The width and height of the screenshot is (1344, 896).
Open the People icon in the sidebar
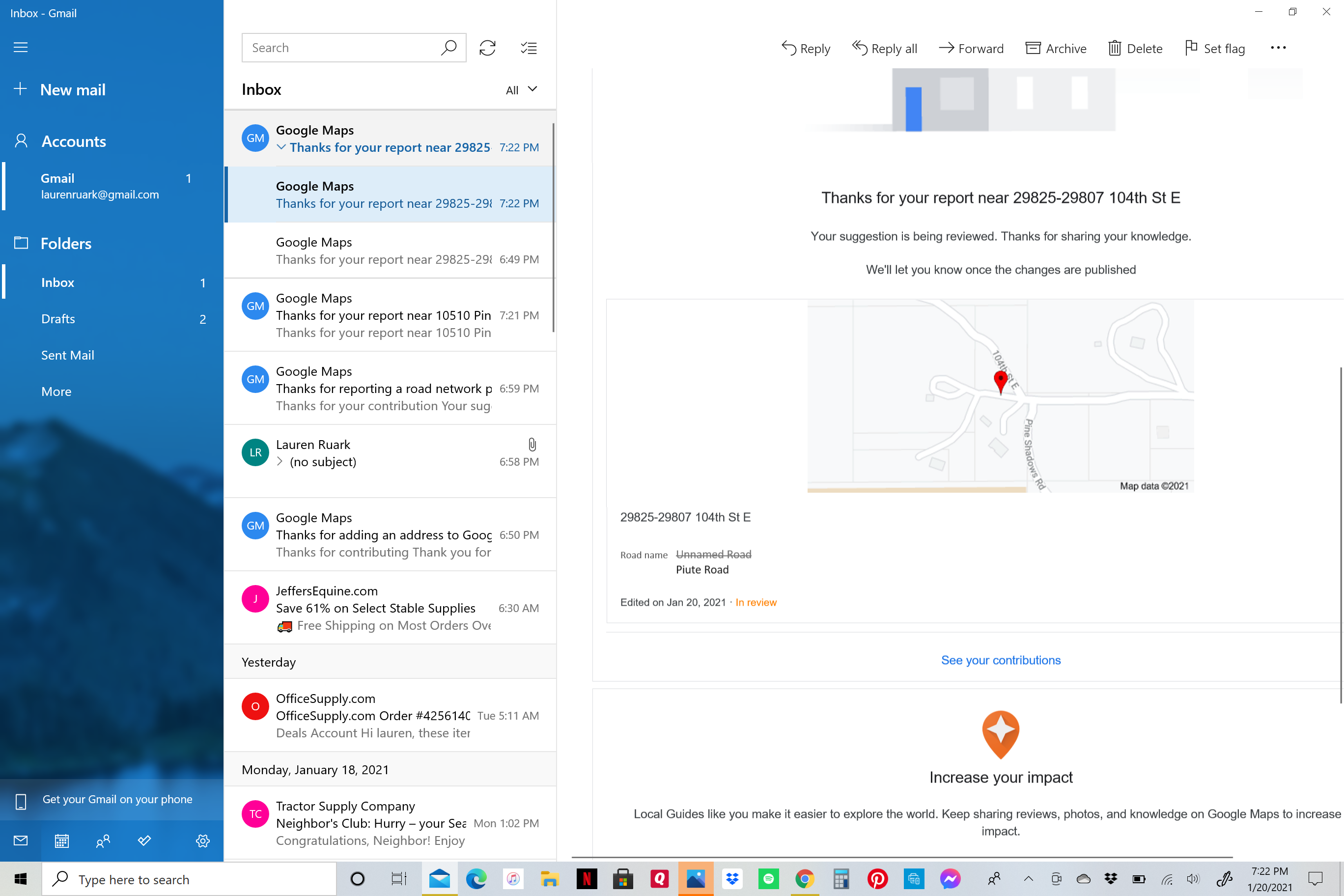pyautogui.click(x=104, y=840)
